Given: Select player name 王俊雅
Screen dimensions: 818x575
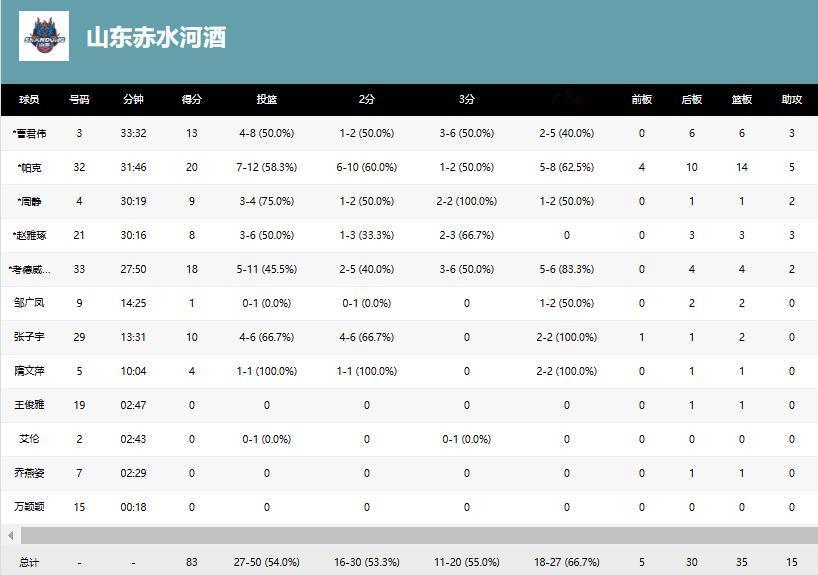Looking at the screenshot, I should pos(29,405).
